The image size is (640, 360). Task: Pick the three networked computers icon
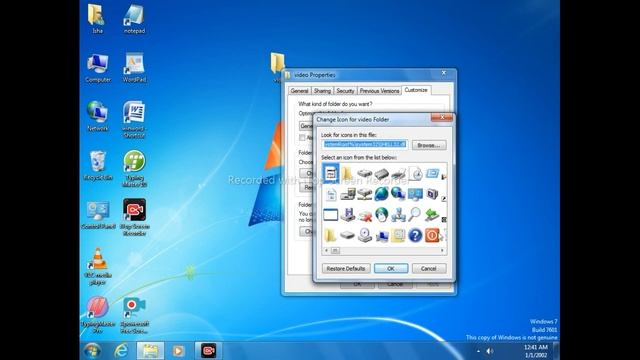[398, 215]
